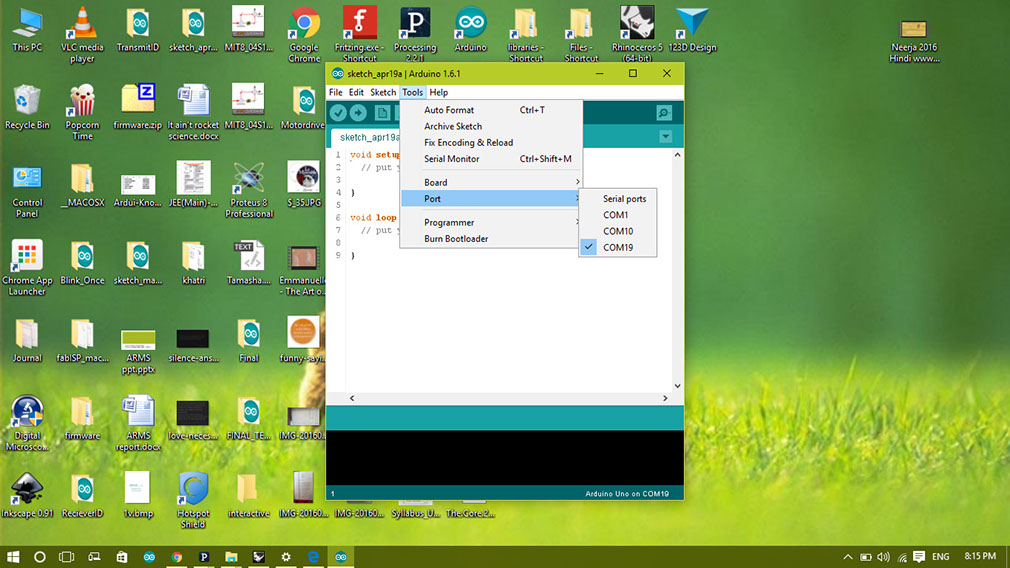1010x568 pixels.
Task: Select the Inkscape 0.91 desktop icon
Action: [27, 495]
